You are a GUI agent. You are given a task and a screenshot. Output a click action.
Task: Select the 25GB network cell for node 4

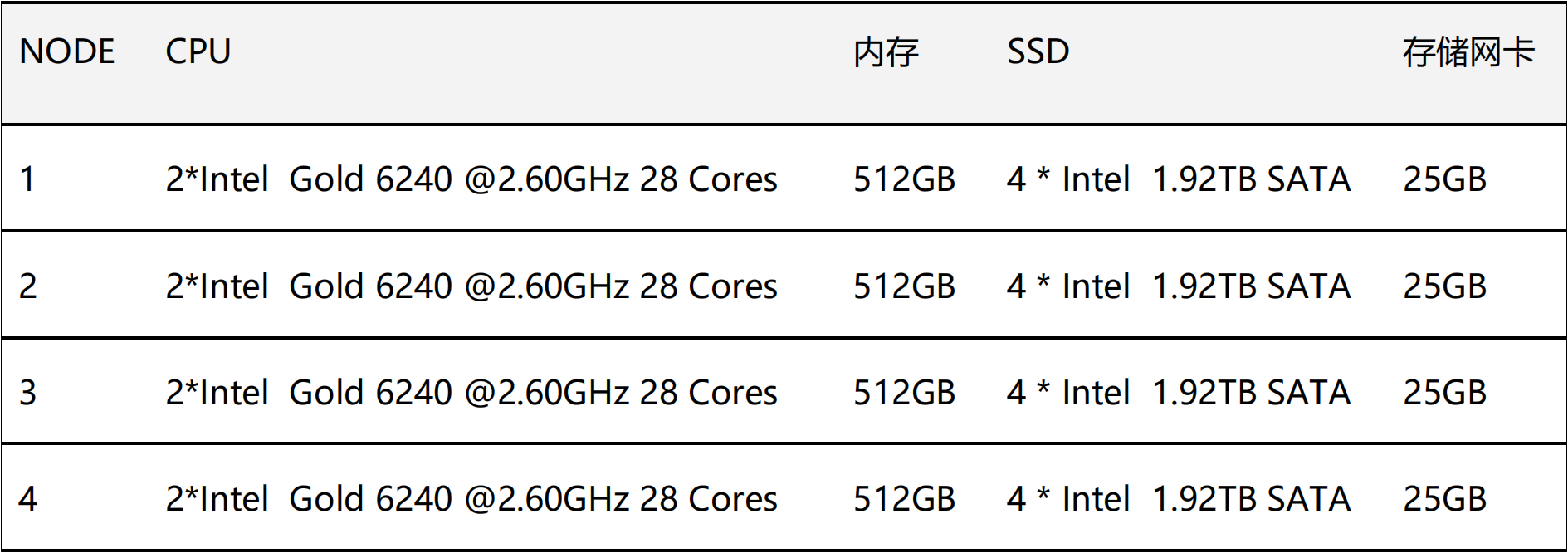point(1445,499)
